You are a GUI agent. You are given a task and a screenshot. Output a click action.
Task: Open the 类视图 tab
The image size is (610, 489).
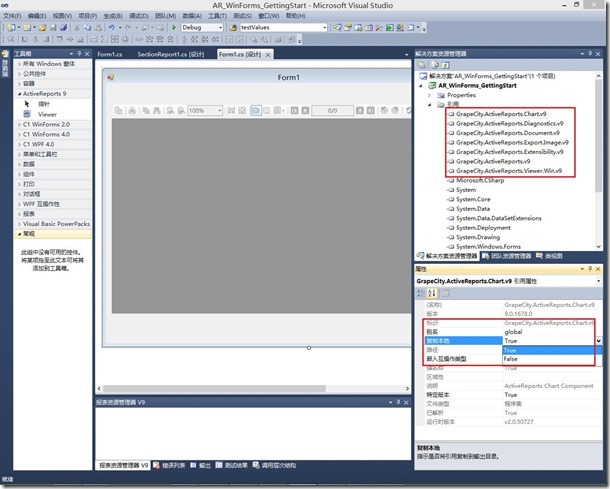tap(549, 256)
